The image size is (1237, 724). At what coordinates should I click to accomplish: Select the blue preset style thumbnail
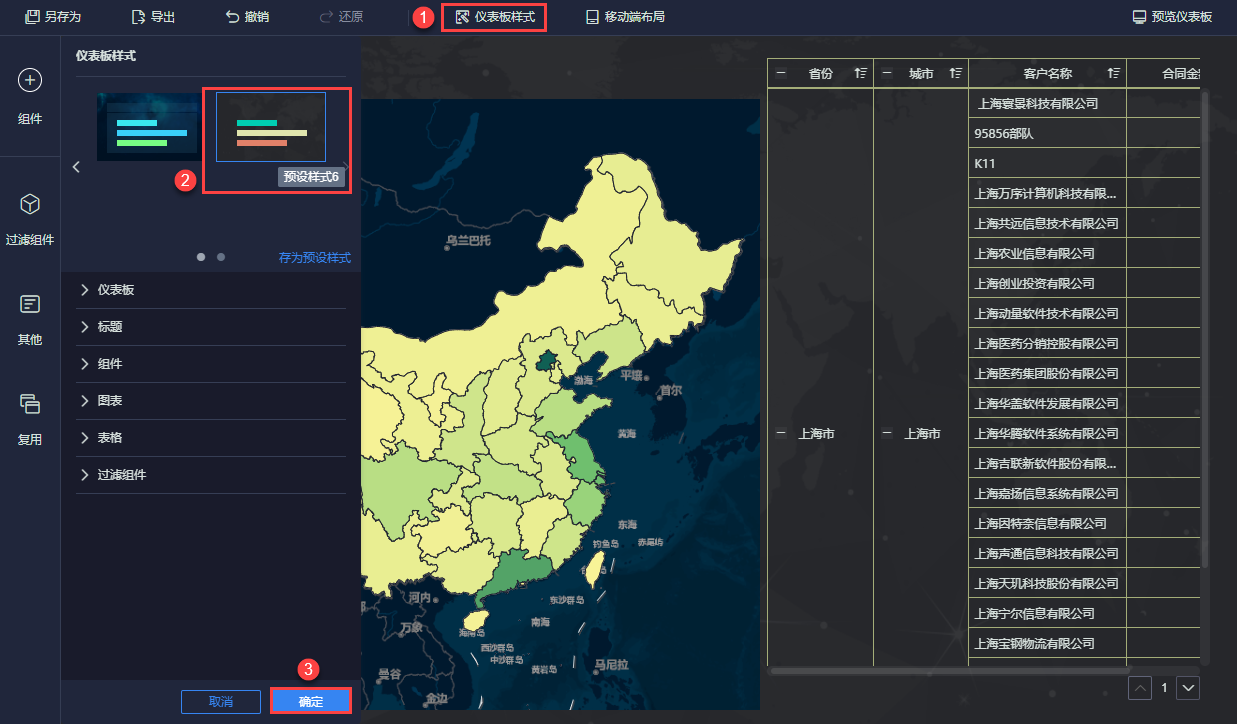tap(148, 127)
